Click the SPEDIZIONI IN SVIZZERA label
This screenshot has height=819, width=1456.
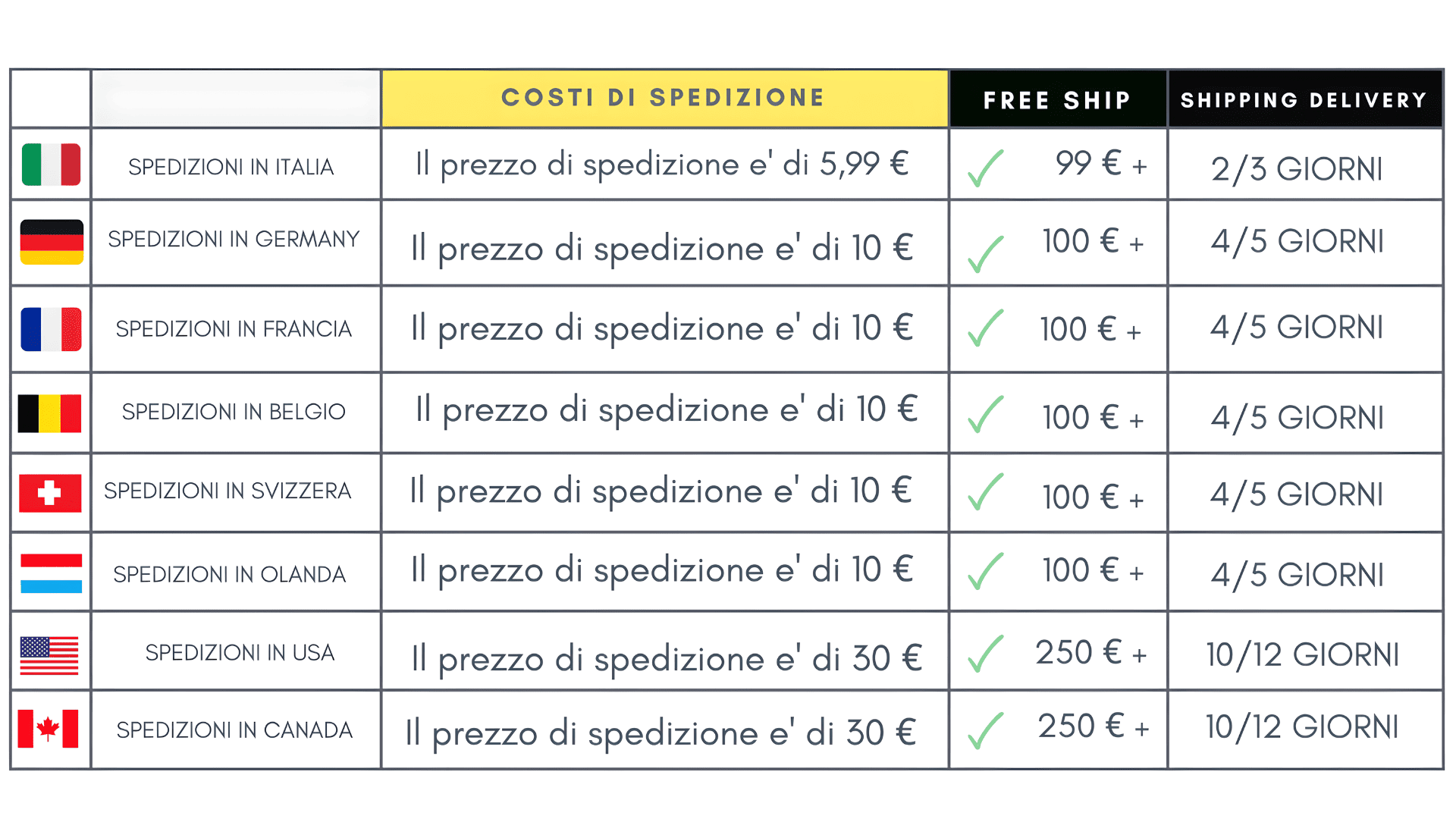[227, 491]
